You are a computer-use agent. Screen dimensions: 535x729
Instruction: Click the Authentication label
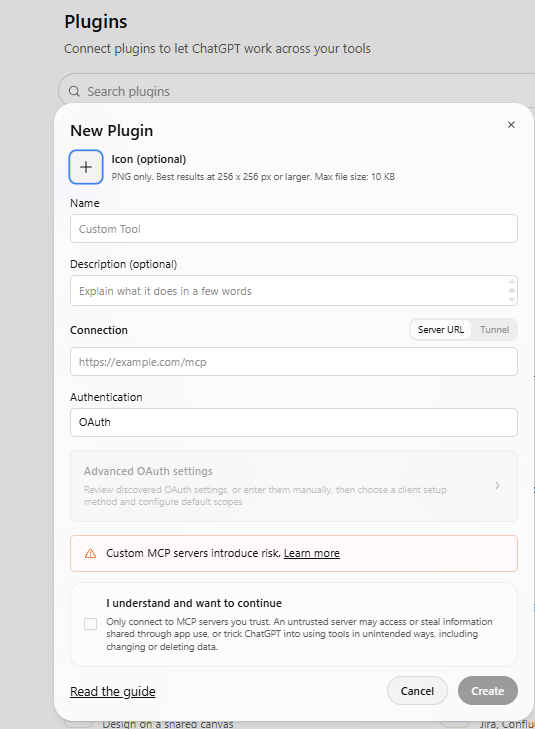coord(106,397)
